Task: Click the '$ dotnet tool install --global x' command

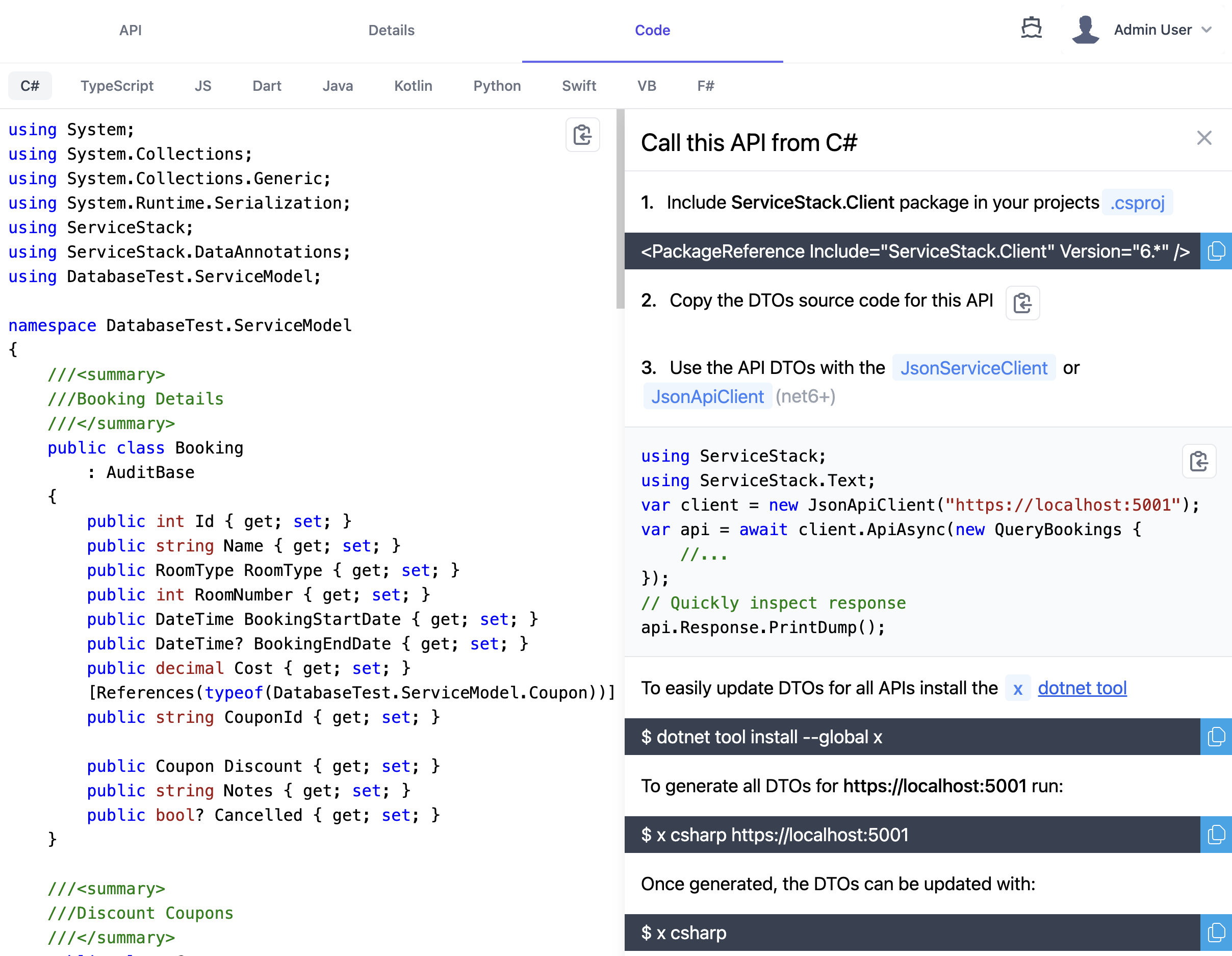Action: pos(761,737)
